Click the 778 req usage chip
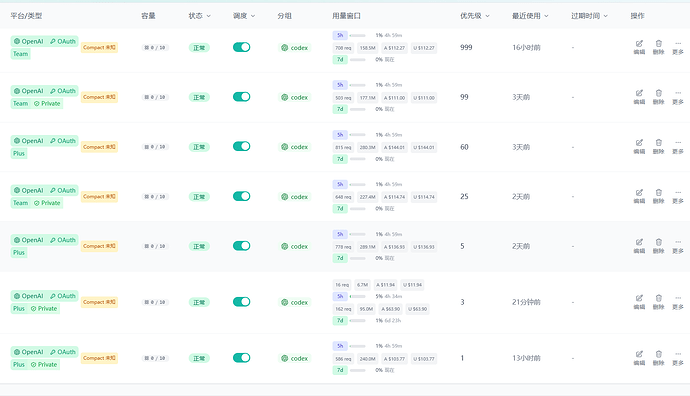 tap(343, 247)
